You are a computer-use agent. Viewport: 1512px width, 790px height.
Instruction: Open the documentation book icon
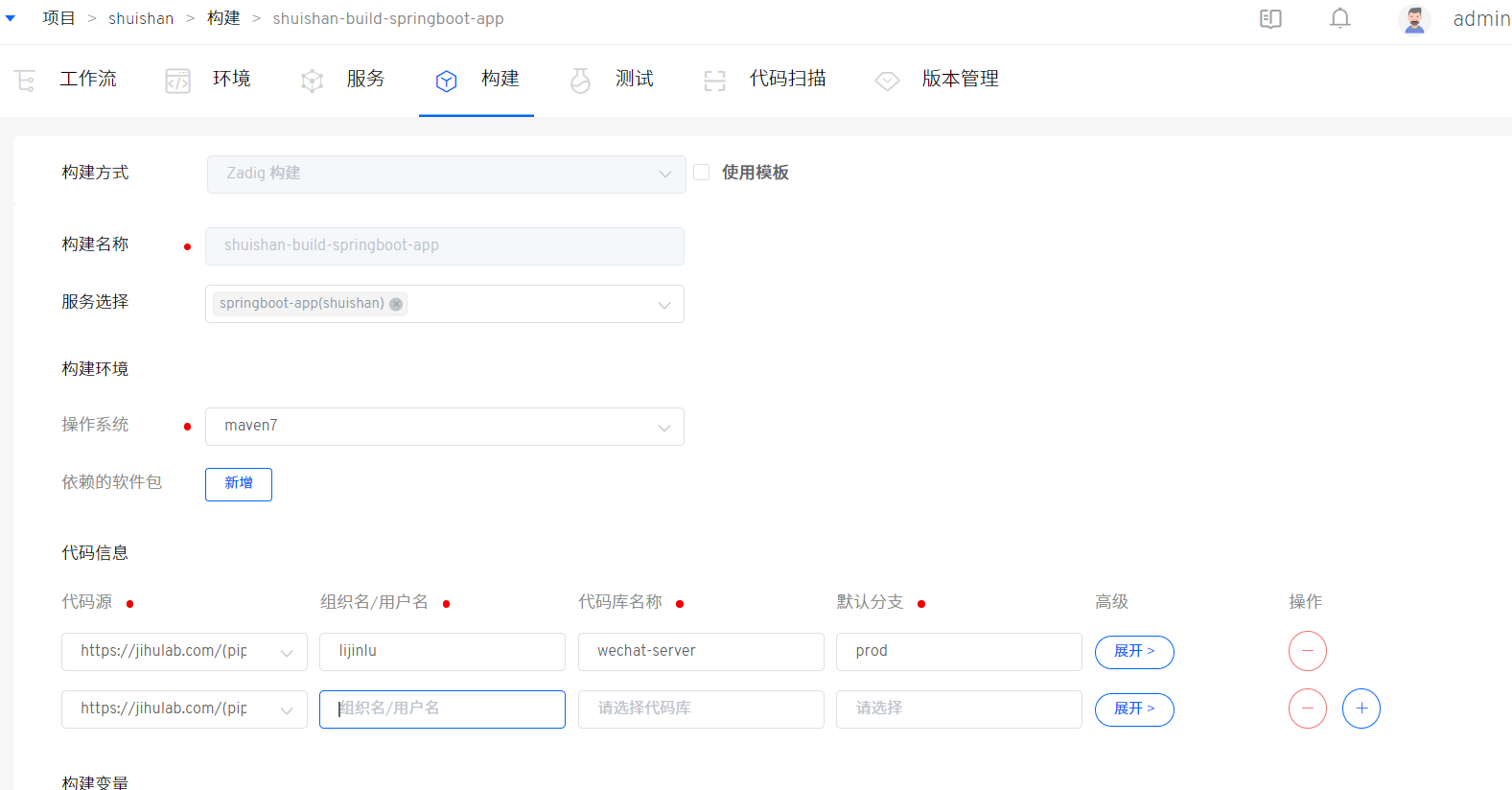point(1270,19)
